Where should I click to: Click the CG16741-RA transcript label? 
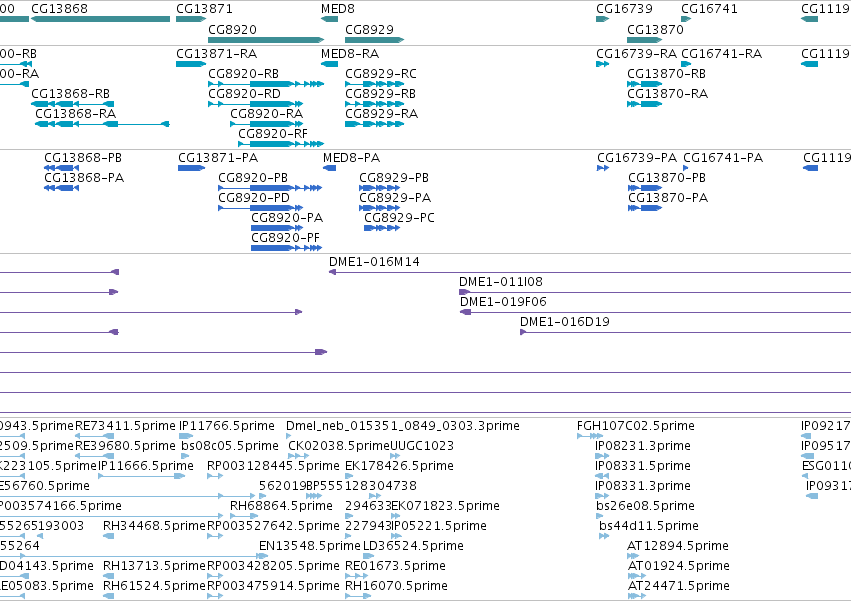[x=721, y=54]
